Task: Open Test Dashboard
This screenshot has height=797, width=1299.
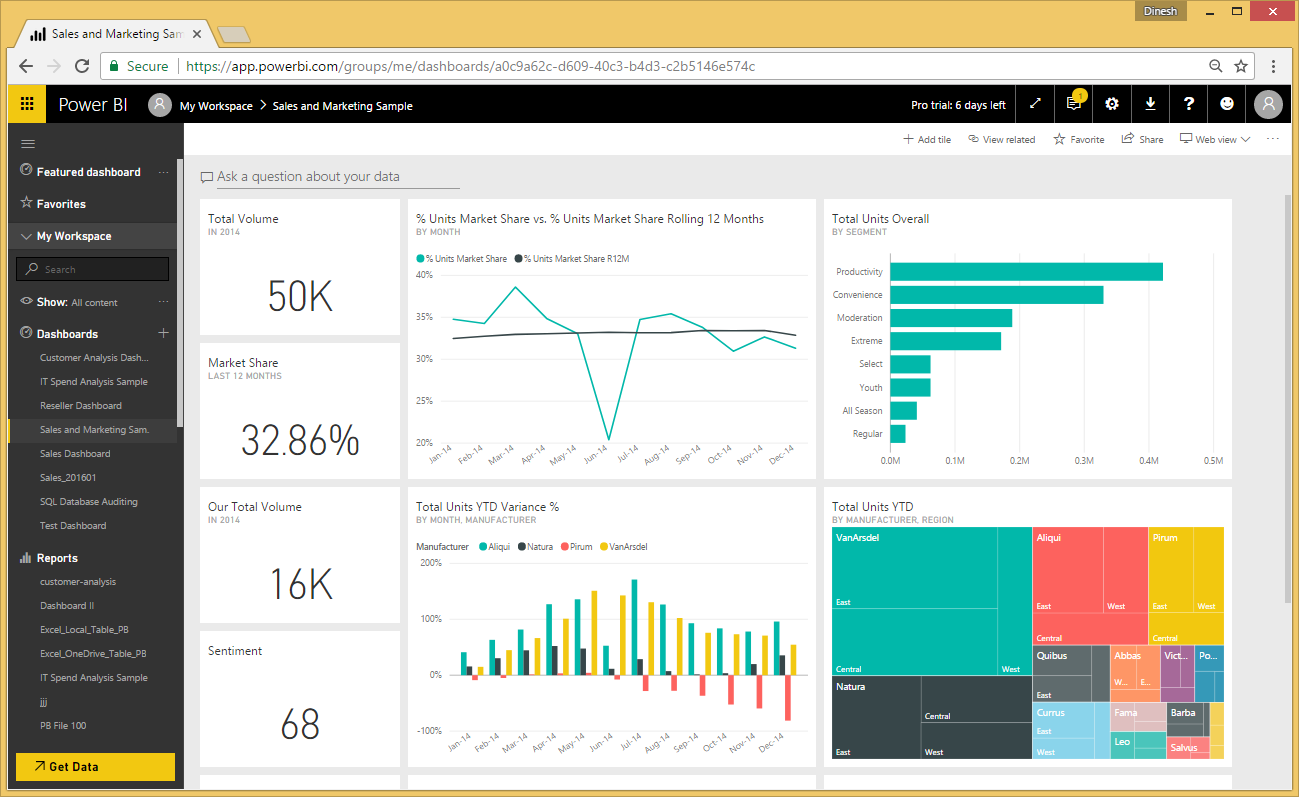Action: click(x=73, y=525)
